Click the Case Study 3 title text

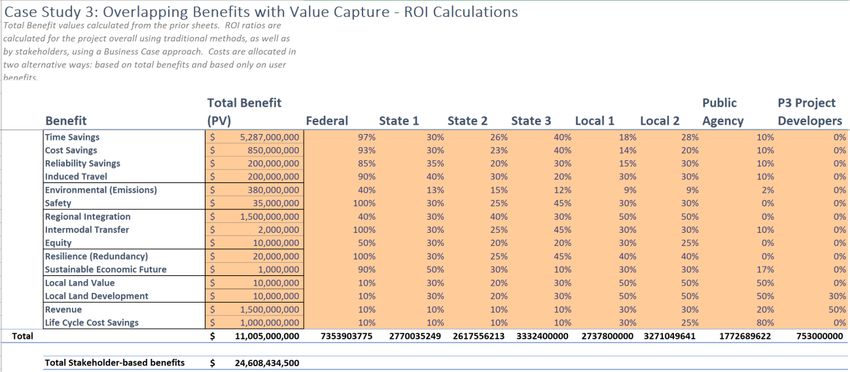pyautogui.click(x=261, y=11)
